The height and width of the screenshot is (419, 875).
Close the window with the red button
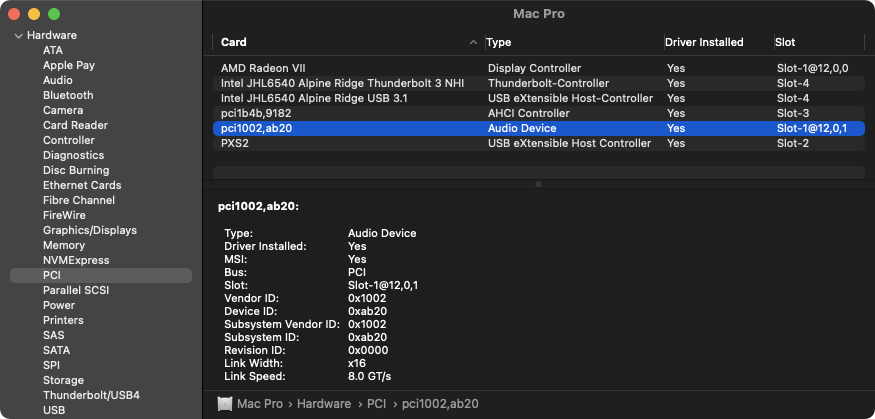[x=14, y=14]
